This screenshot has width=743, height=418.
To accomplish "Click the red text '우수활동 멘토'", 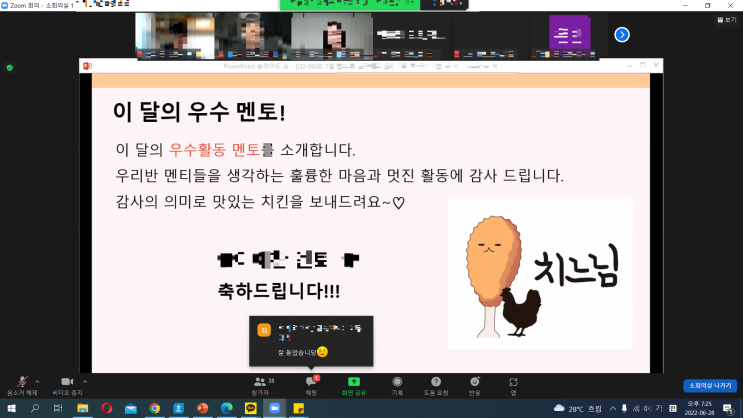I will tap(215, 150).
